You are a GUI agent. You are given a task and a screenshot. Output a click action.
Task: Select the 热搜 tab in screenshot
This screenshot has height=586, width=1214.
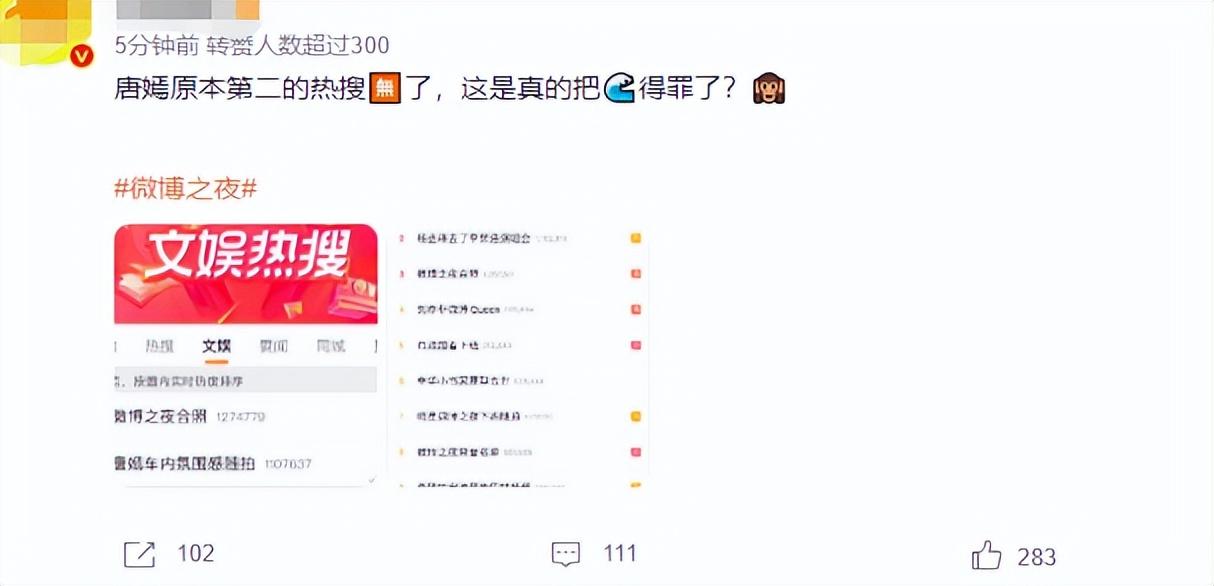pyautogui.click(x=159, y=346)
